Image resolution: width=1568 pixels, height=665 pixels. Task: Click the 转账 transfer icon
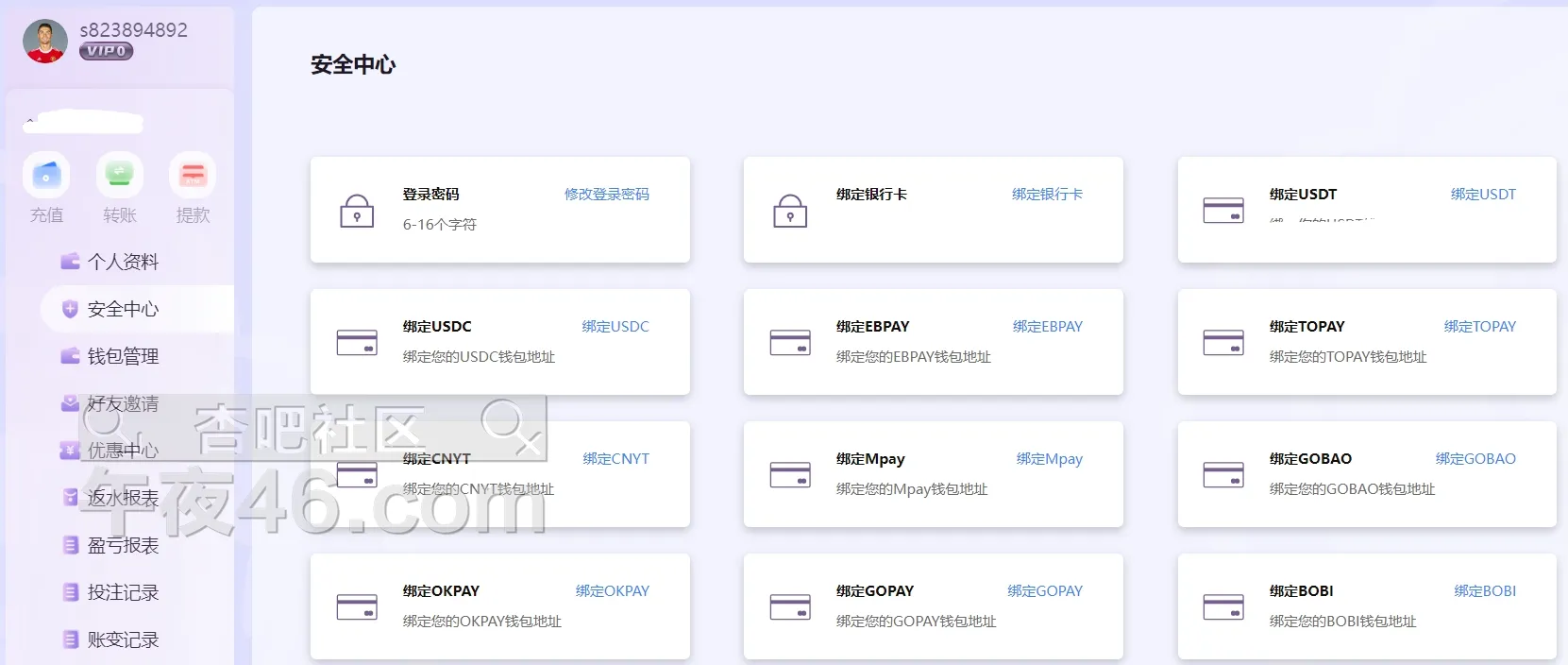(119, 176)
